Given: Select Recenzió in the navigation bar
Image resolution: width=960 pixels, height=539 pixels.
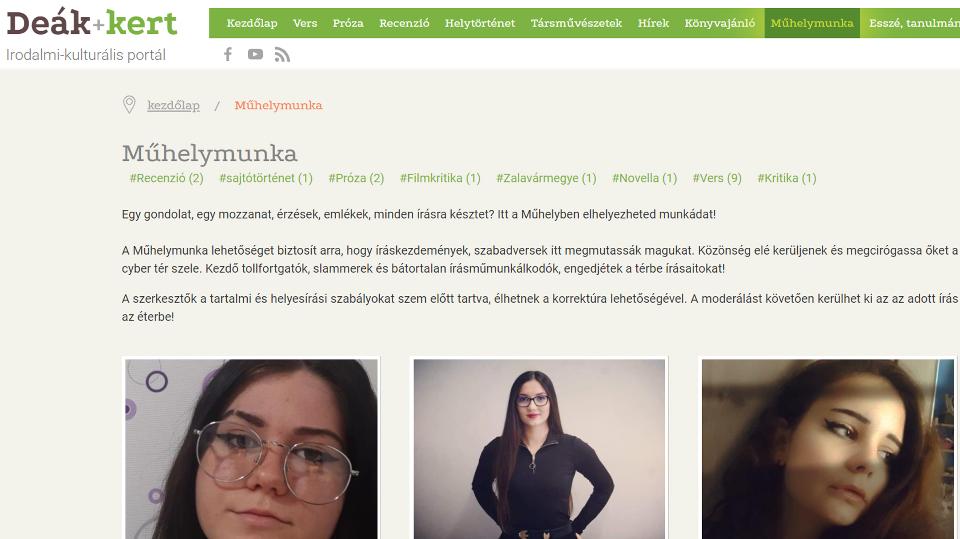Looking at the screenshot, I should point(404,23).
